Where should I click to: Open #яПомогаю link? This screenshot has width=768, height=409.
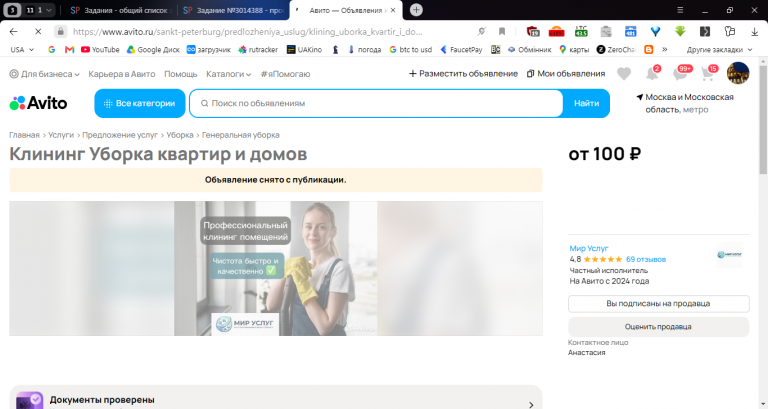click(285, 74)
